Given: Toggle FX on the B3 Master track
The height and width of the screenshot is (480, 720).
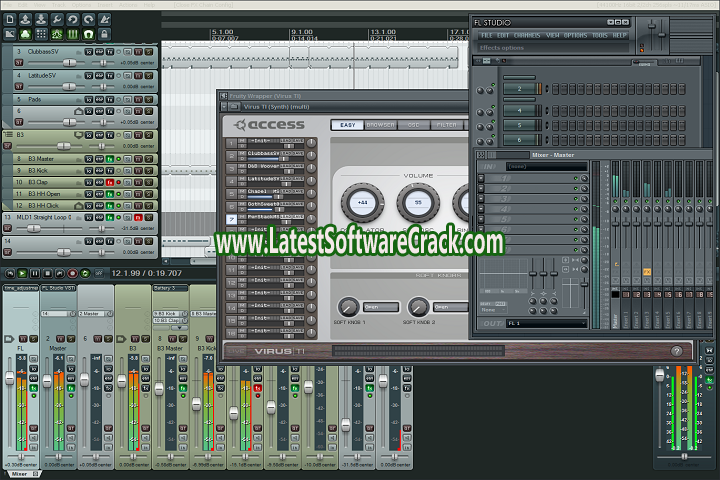Looking at the screenshot, I should click(110, 159).
